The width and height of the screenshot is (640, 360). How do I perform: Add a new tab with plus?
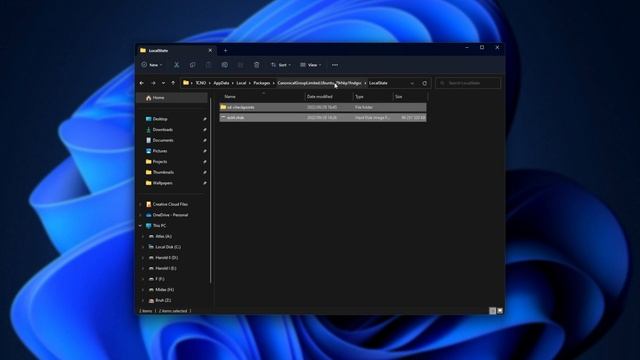(x=225, y=51)
